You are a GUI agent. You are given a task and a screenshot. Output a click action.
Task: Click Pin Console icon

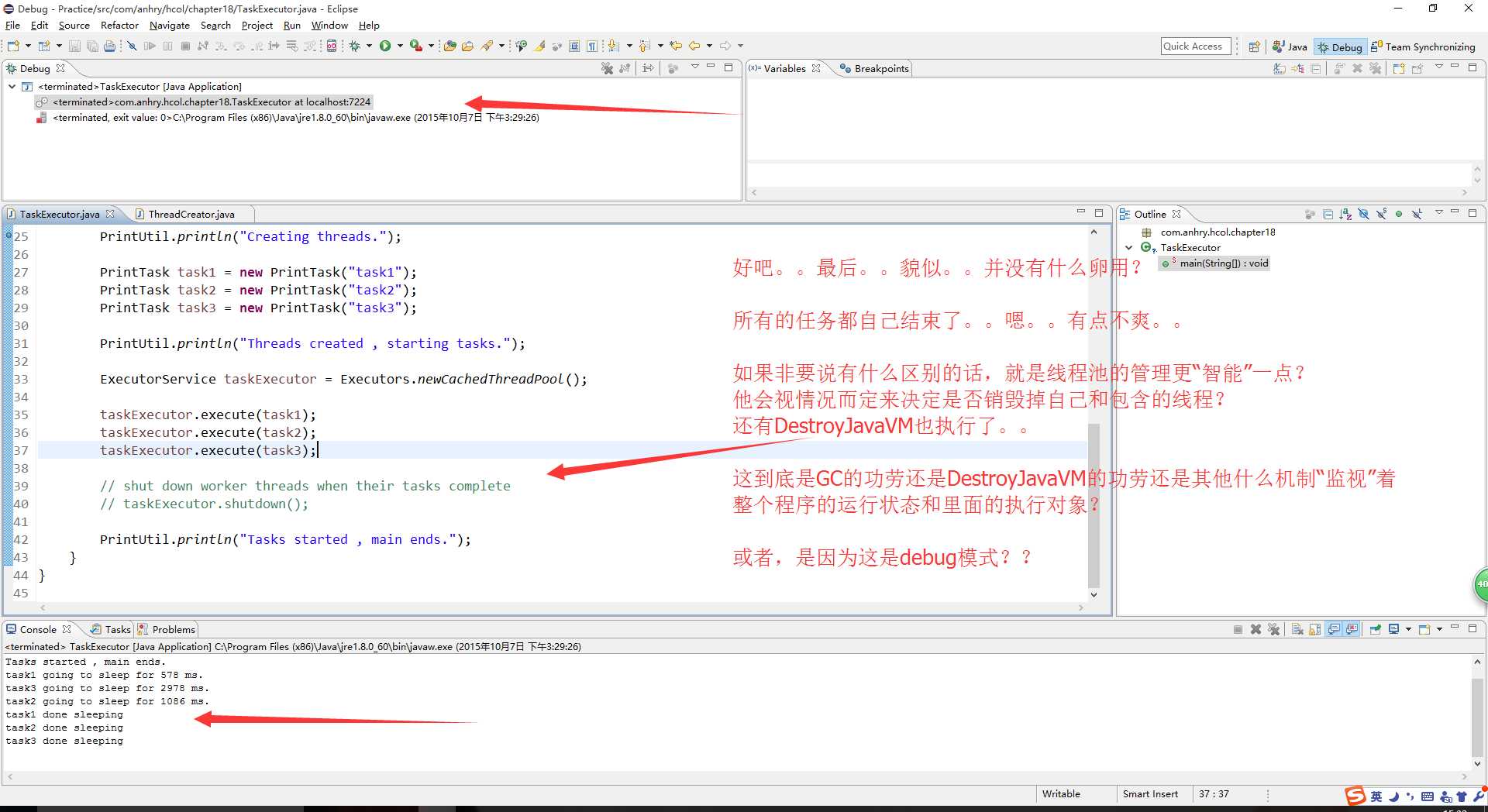click(1376, 629)
